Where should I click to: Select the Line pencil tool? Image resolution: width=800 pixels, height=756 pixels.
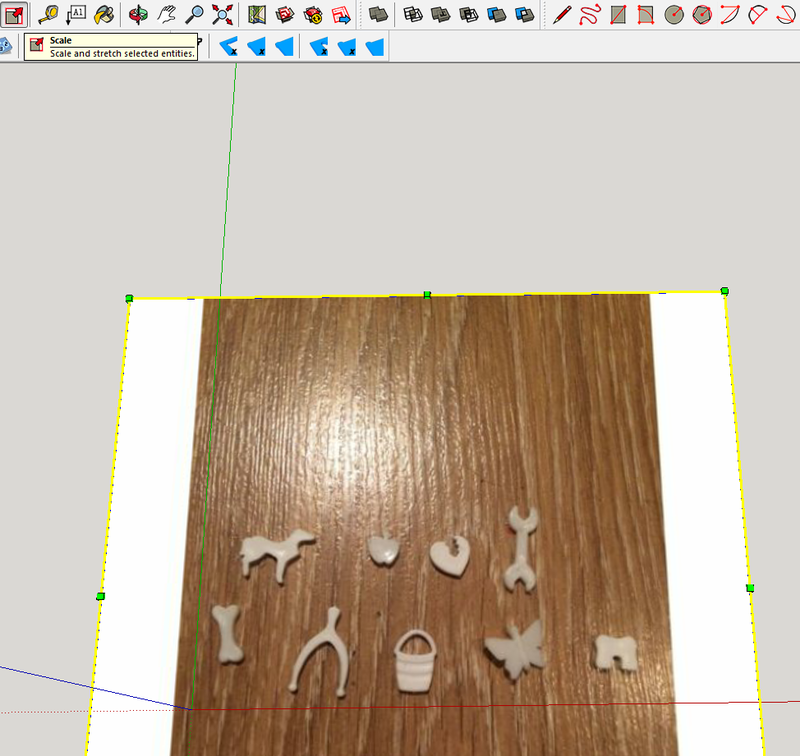[562, 15]
